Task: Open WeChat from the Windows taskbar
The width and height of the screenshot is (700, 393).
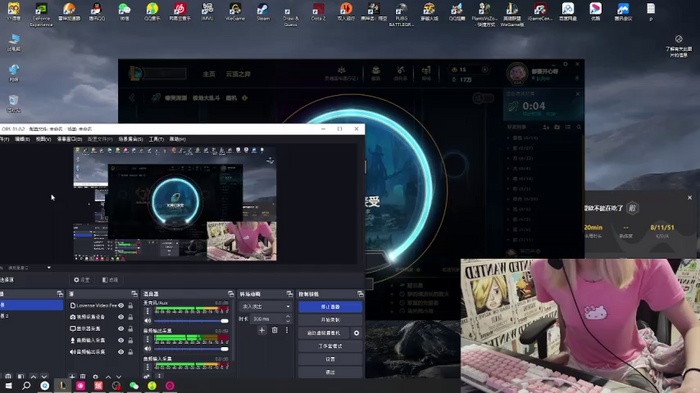Action: click(134, 386)
